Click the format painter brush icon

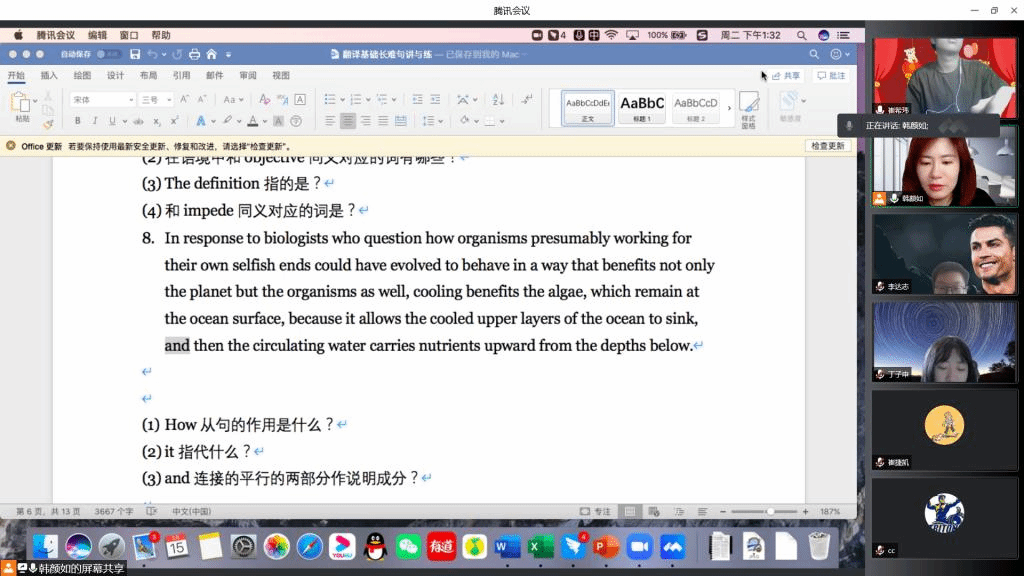48,123
